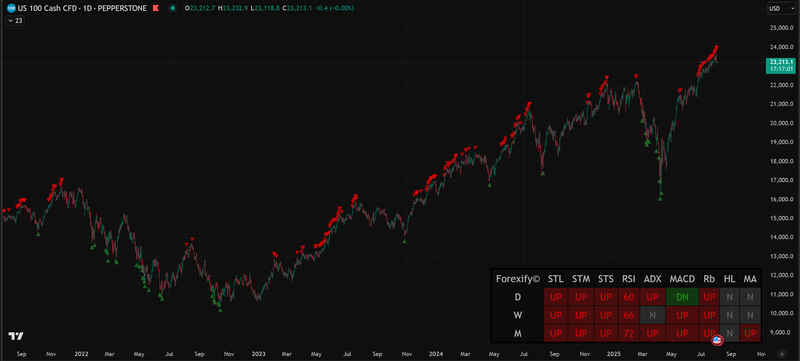Click the green market status dot

(173, 8)
